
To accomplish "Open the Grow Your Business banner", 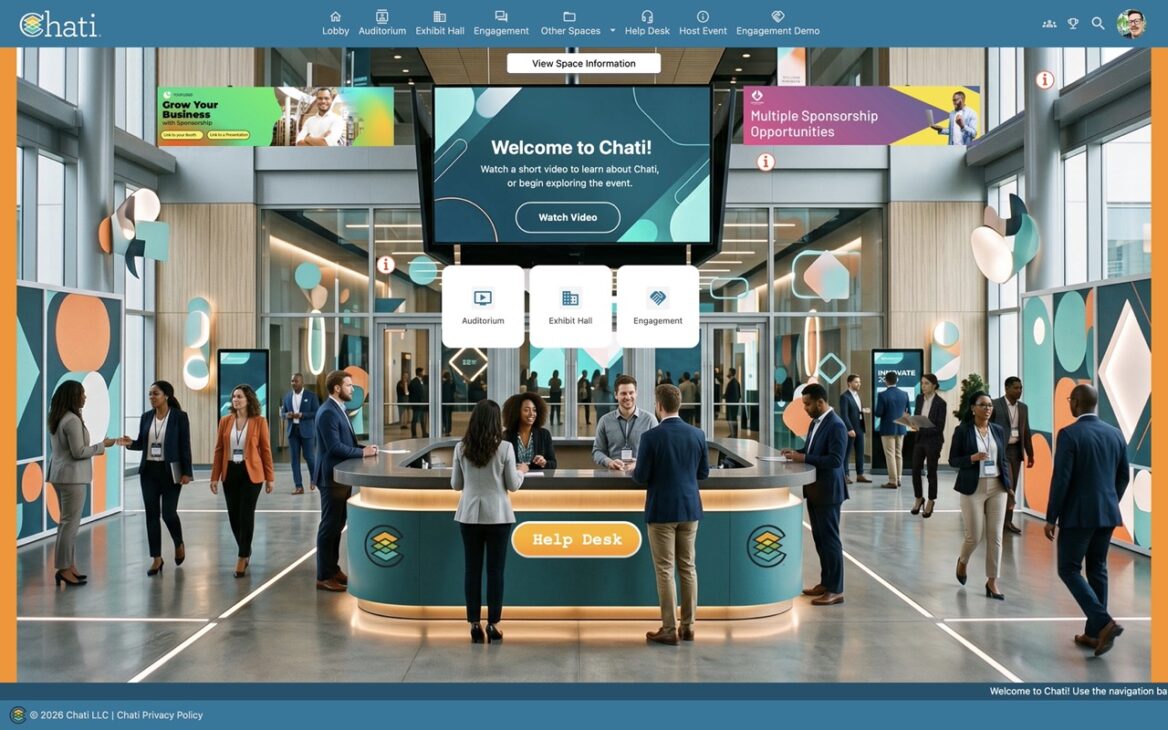I will tap(276, 115).
